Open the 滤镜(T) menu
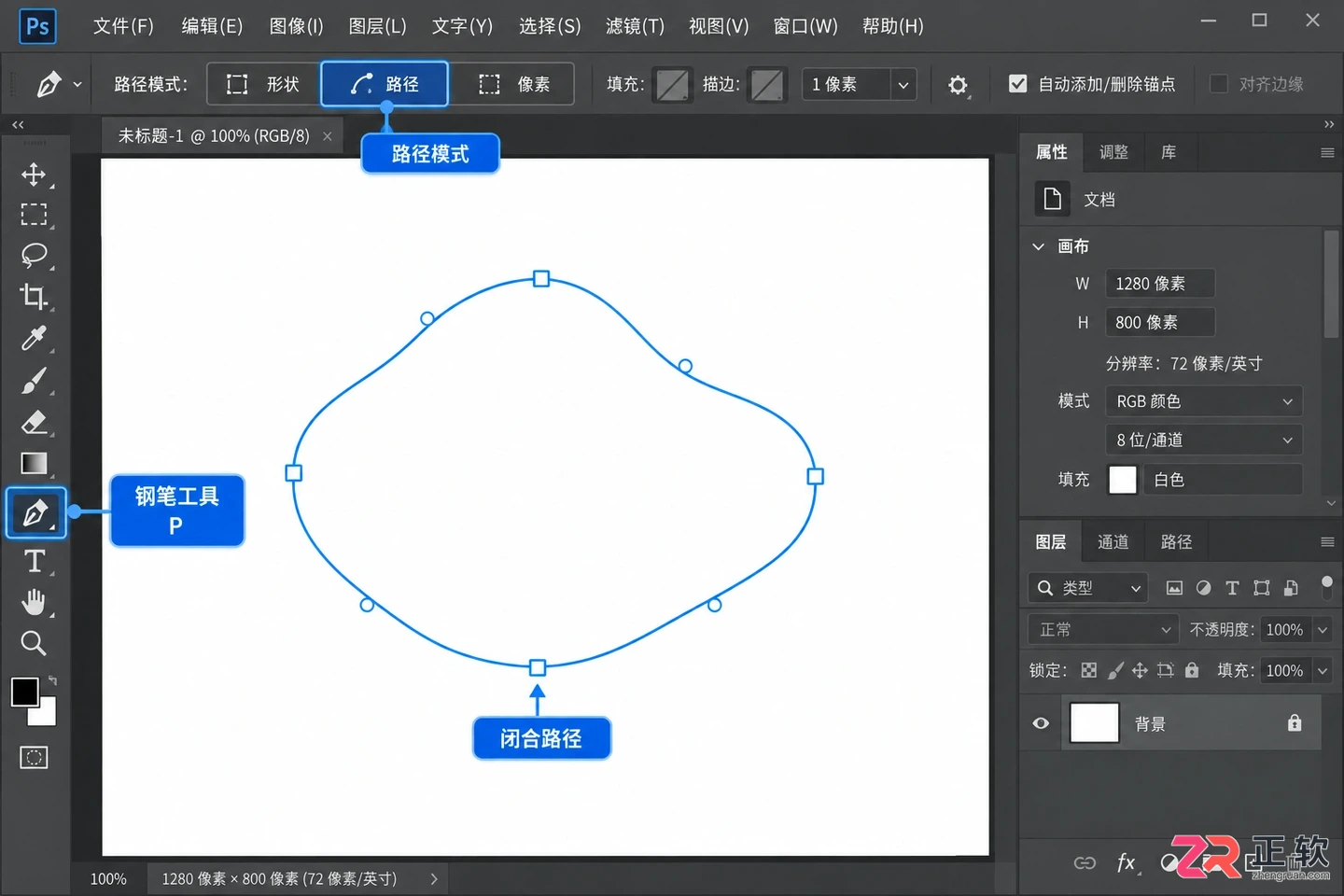 click(635, 26)
